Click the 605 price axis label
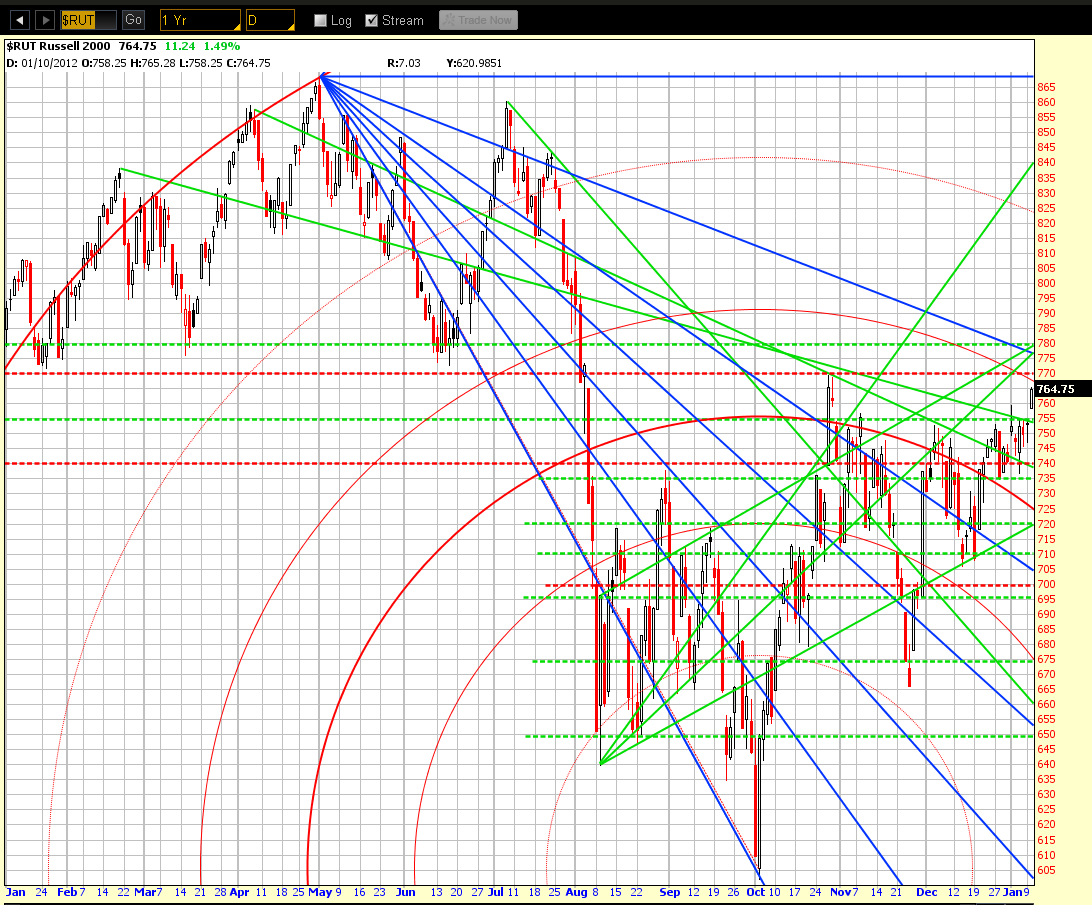The height and width of the screenshot is (905, 1092). pyautogui.click(x=1046, y=870)
